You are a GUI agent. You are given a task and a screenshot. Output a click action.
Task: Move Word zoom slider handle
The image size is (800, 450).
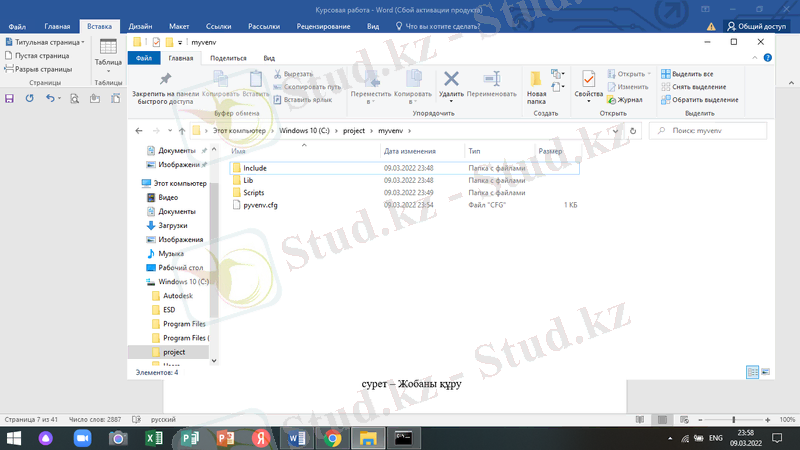click(x=734, y=419)
